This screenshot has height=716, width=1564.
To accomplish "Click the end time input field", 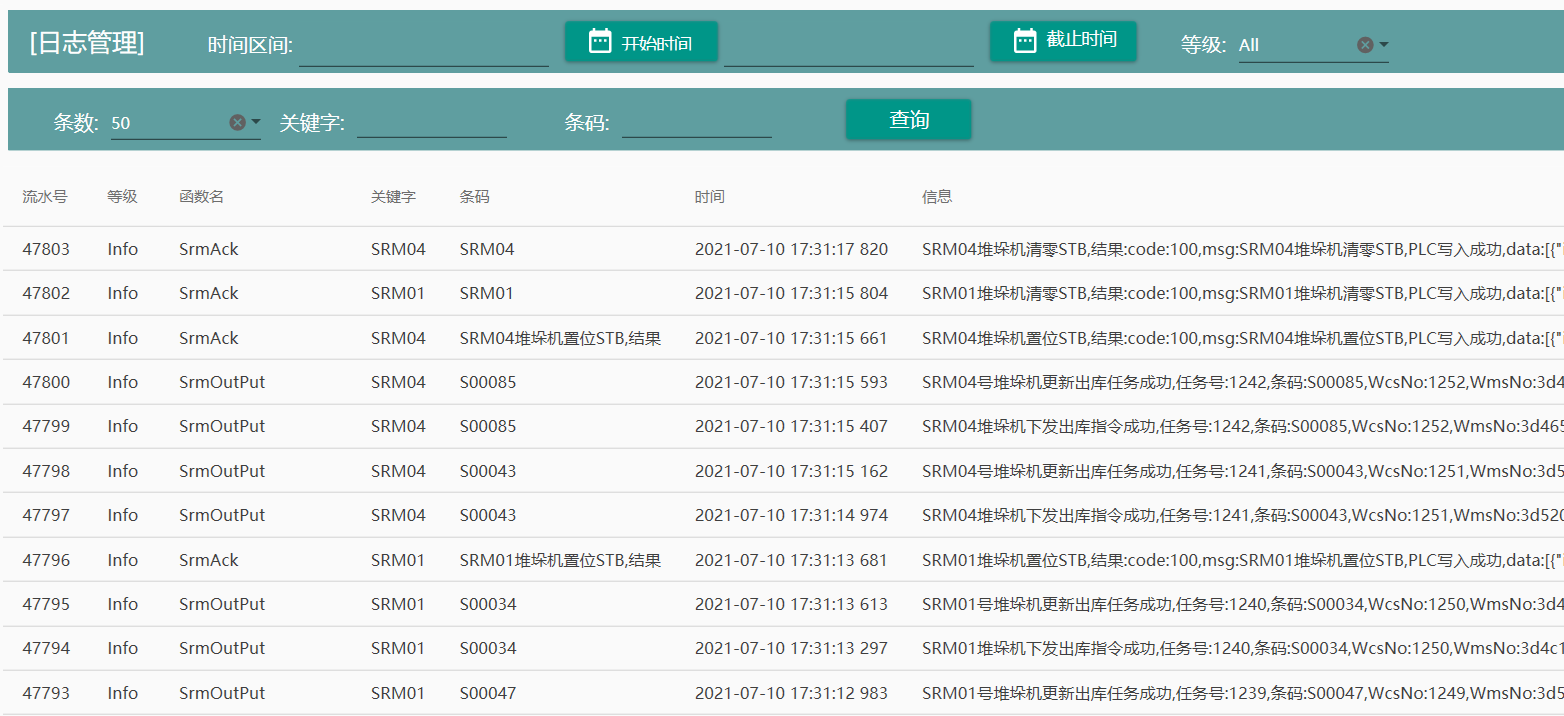I will point(849,46).
